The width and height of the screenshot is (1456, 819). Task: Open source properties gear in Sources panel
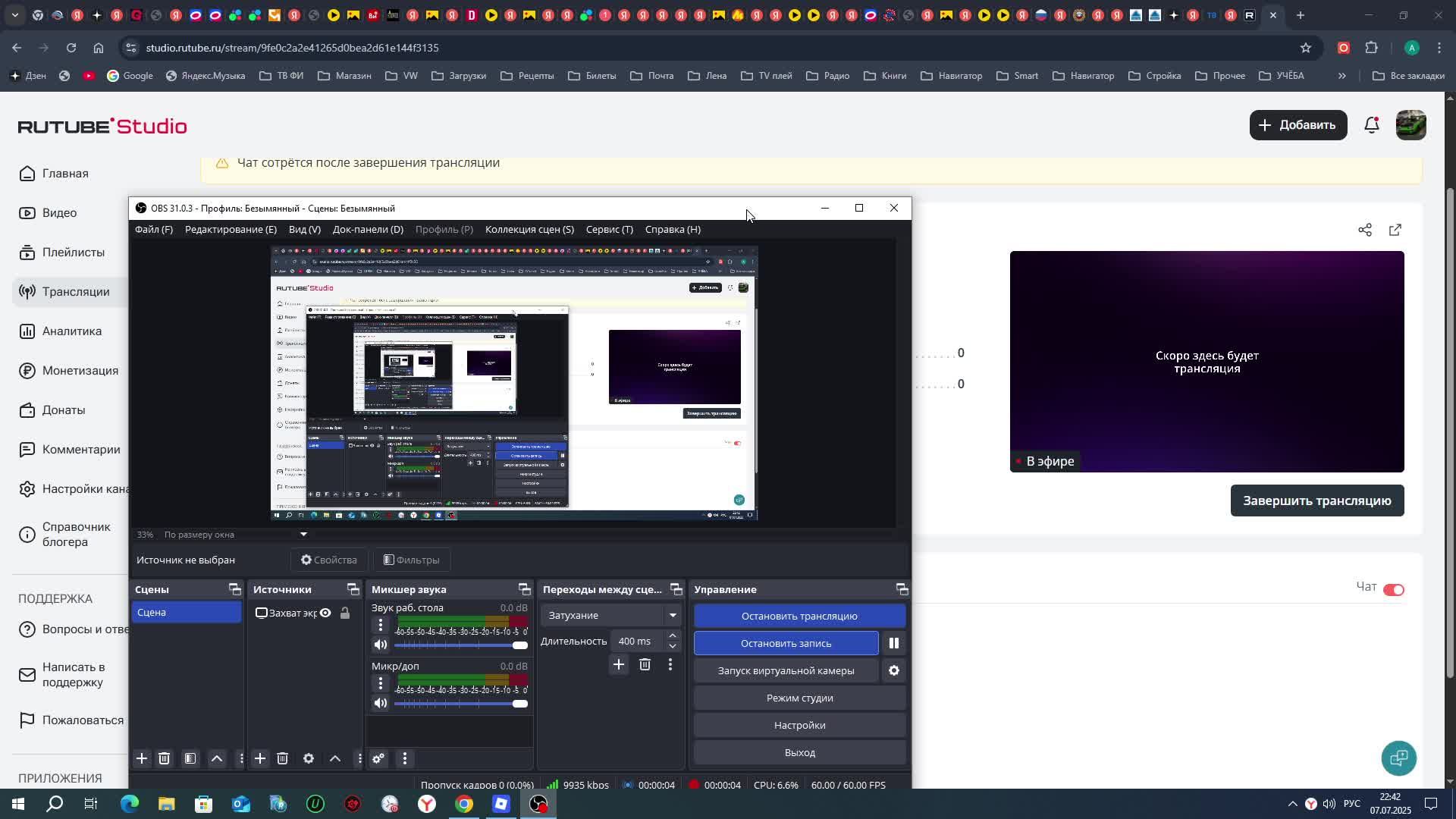coord(309,758)
